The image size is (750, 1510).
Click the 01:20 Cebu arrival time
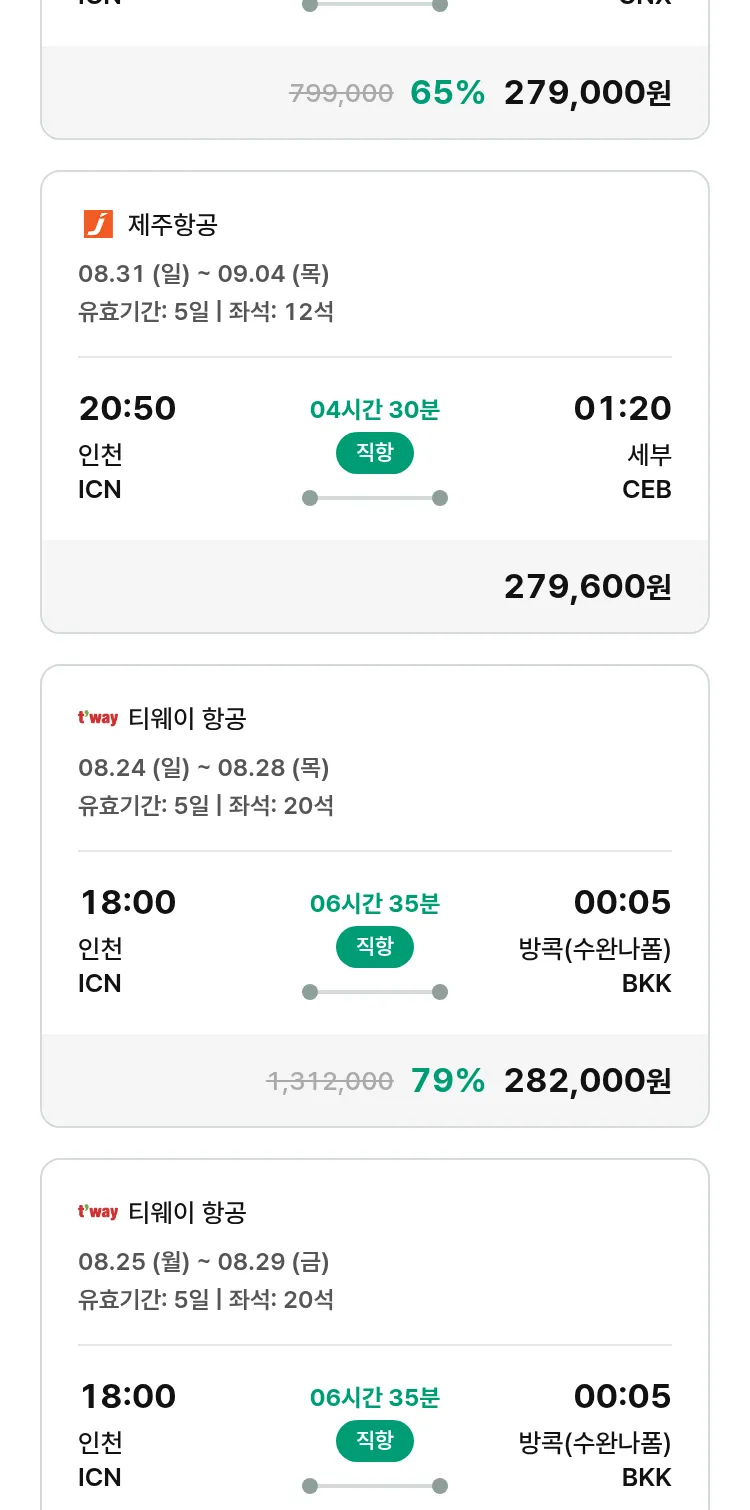[622, 408]
